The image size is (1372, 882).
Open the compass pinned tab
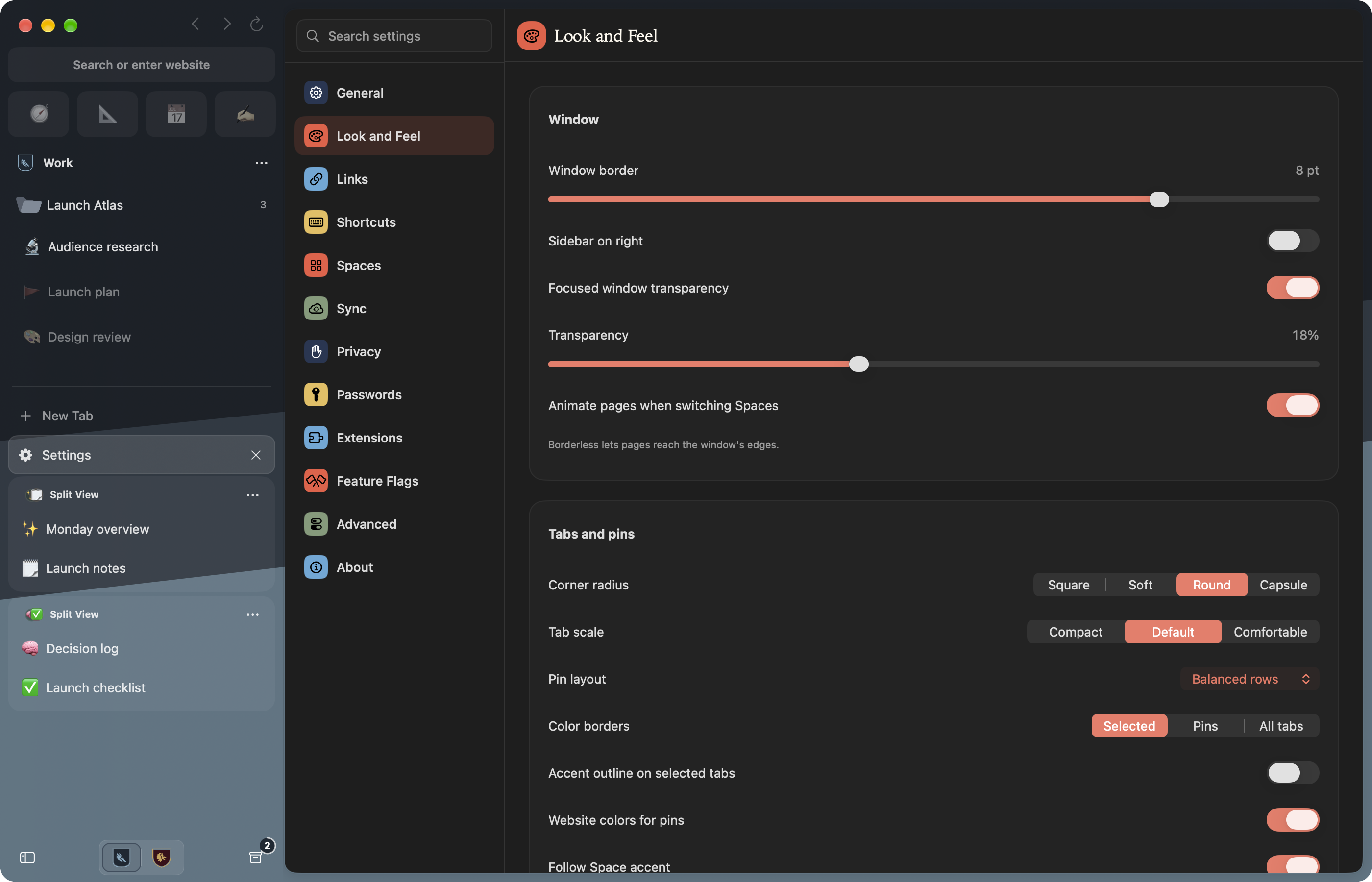39,114
